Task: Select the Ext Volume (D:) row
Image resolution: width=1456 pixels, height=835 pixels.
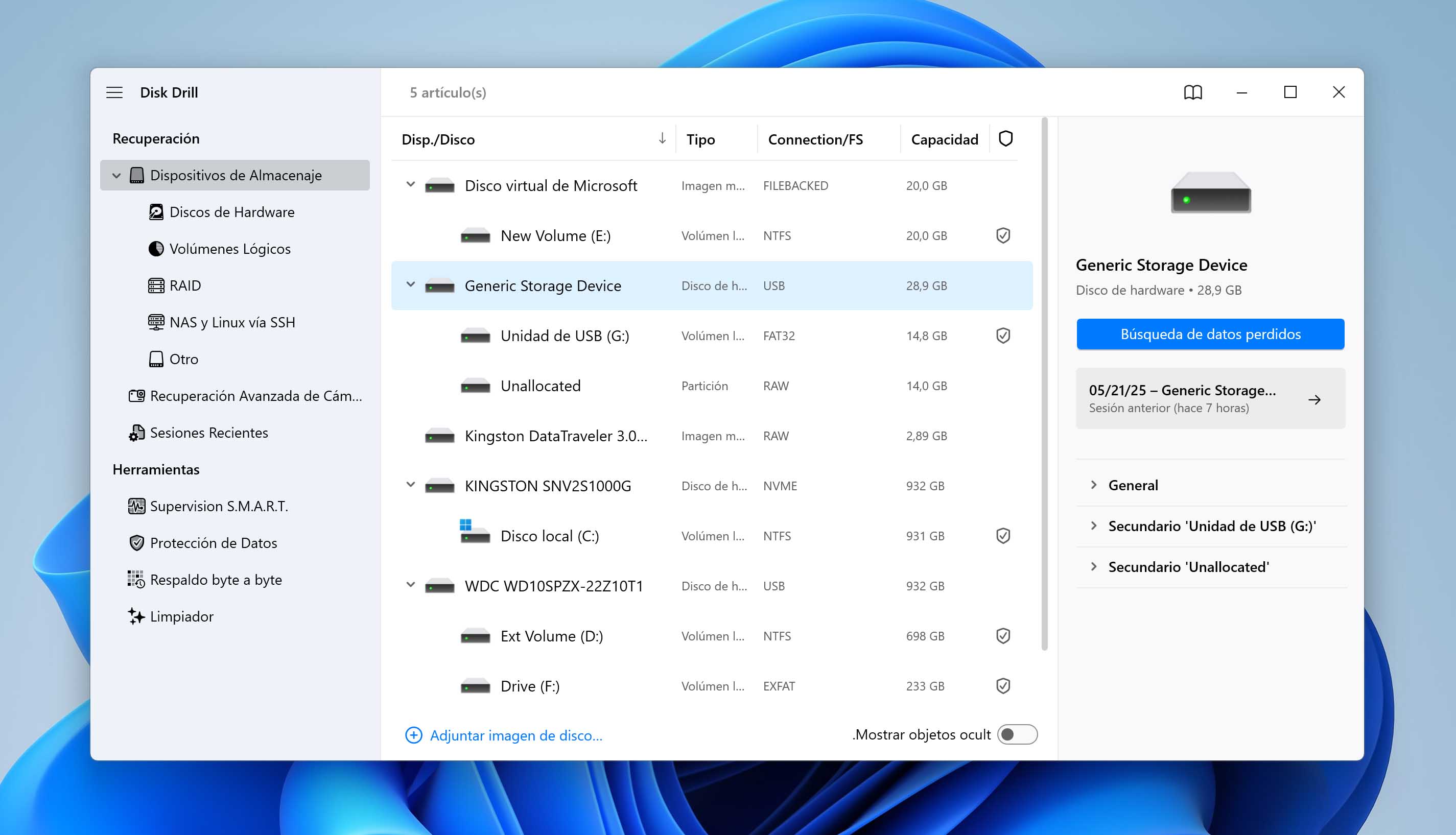Action: [712, 636]
